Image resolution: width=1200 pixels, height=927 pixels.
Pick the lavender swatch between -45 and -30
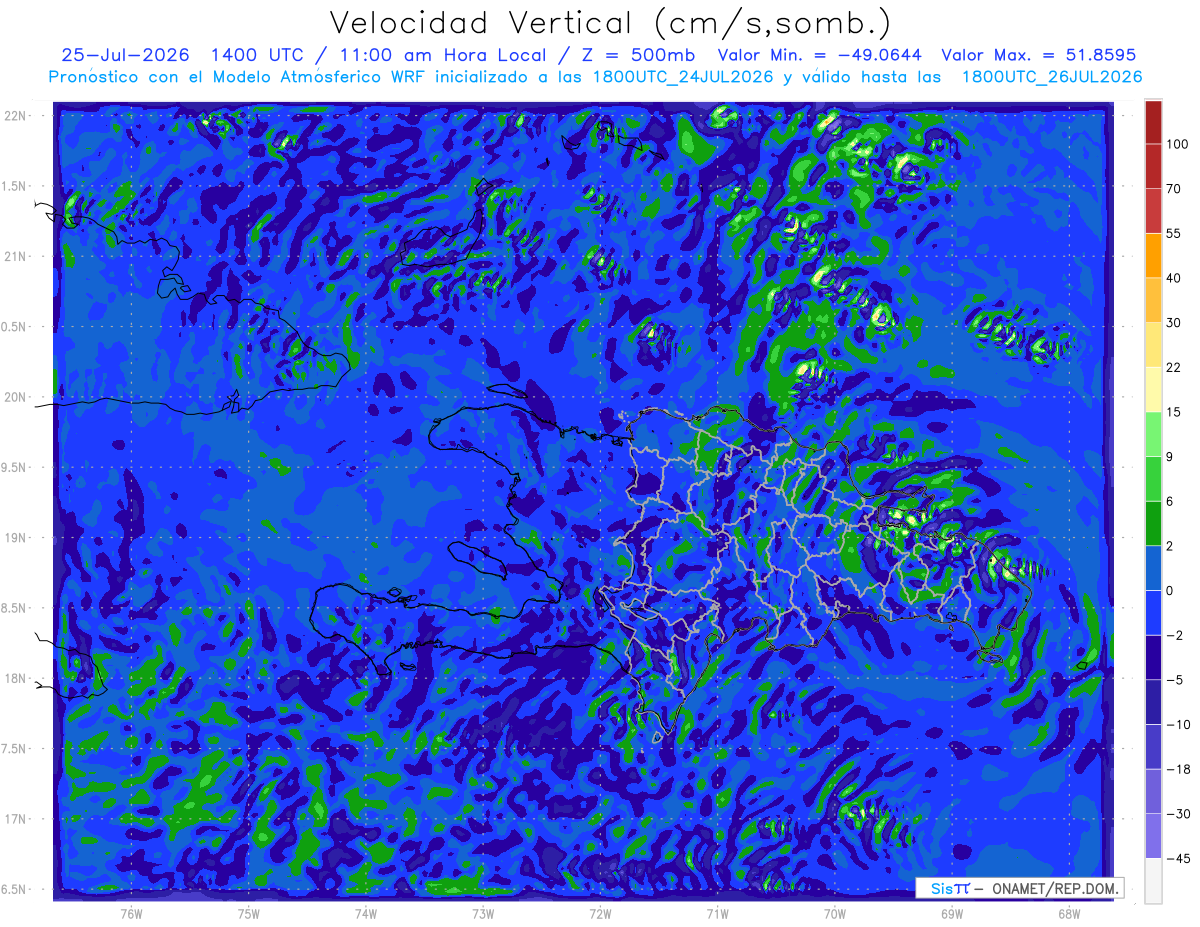[x=1154, y=836]
